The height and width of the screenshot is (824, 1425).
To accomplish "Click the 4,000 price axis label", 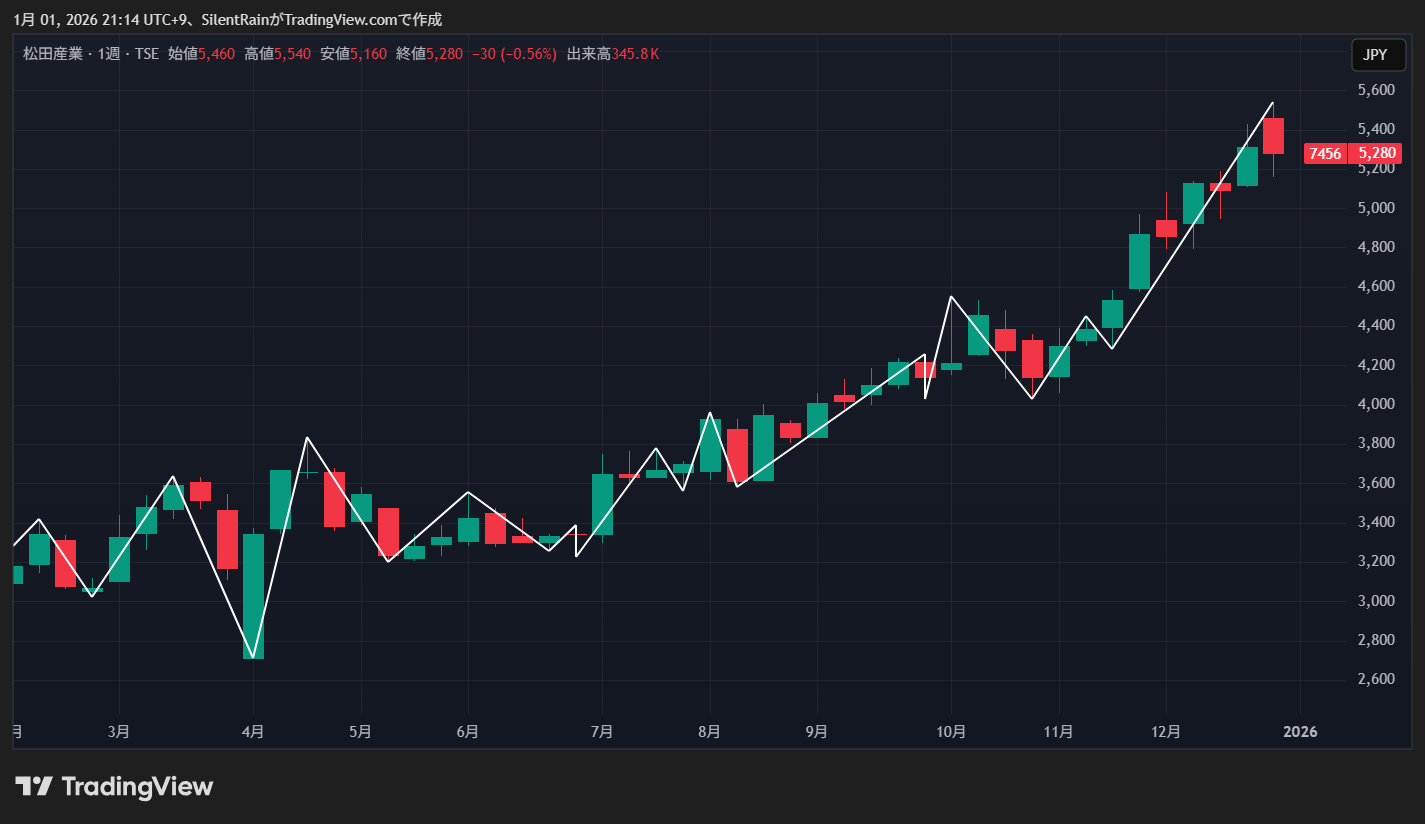I will [x=1375, y=404].
